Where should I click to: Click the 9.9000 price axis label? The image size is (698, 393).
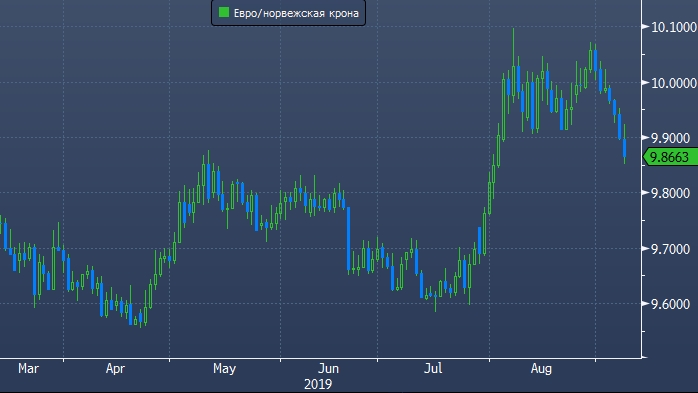(670, 138)
